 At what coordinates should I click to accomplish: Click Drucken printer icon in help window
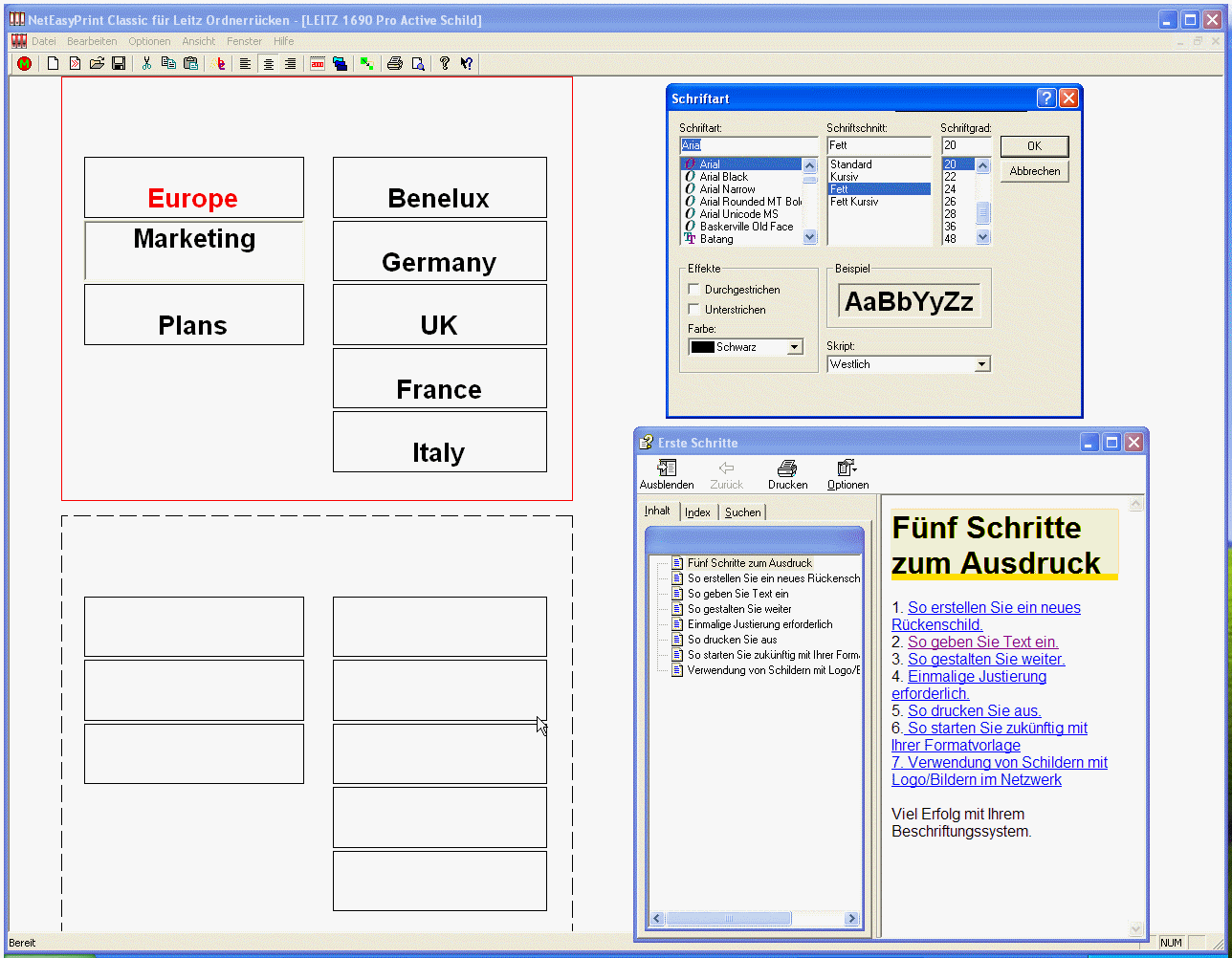coord(787,474)
